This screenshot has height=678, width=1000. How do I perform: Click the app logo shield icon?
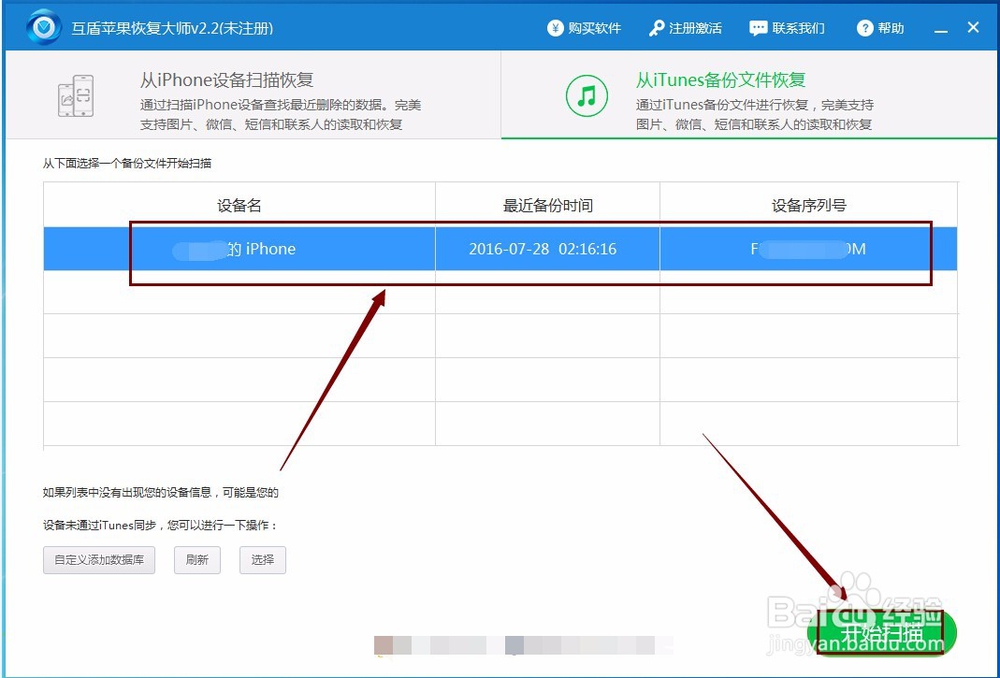coord(44,27)
